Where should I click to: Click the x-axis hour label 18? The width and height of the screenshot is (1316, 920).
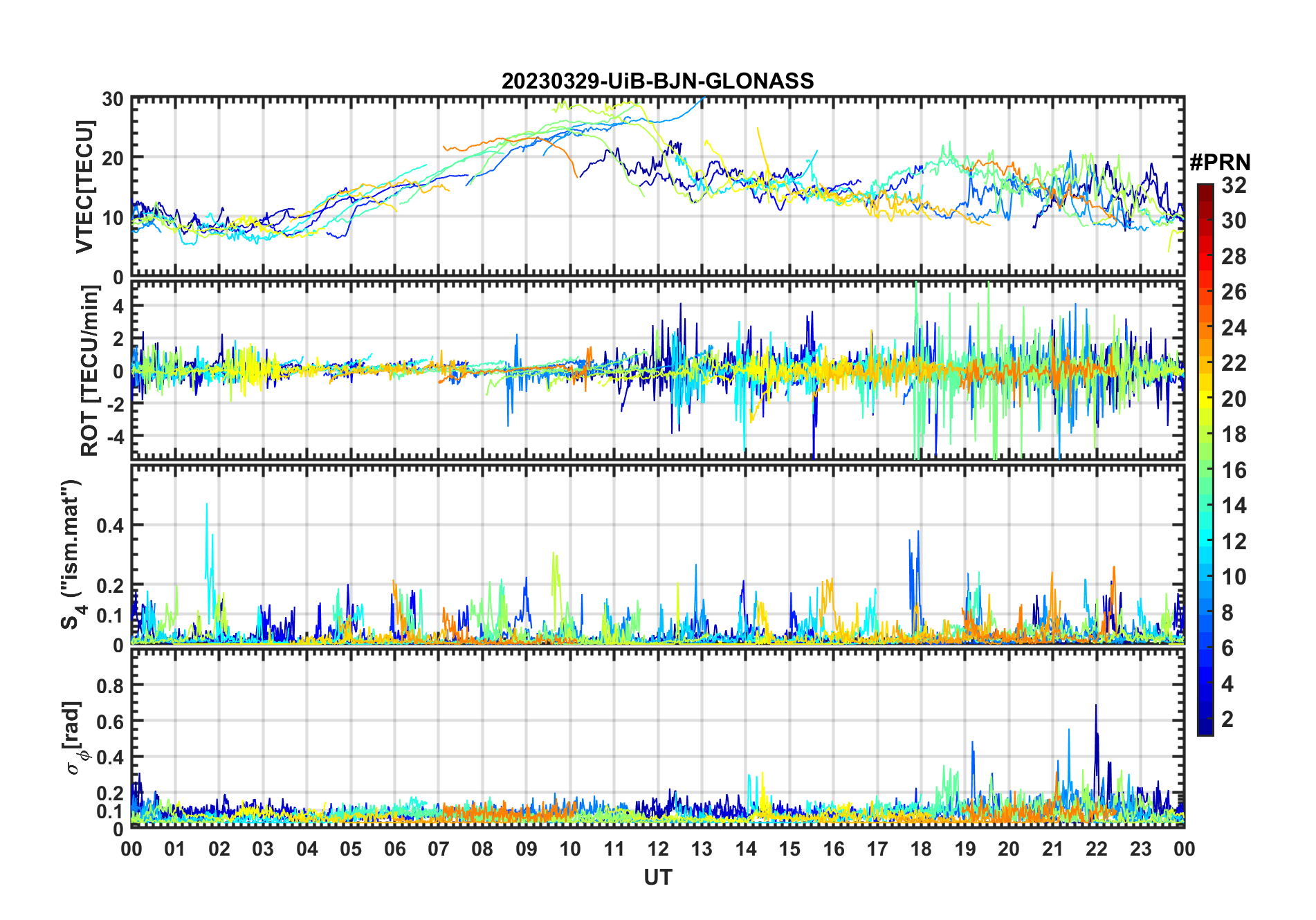(921, 849)
